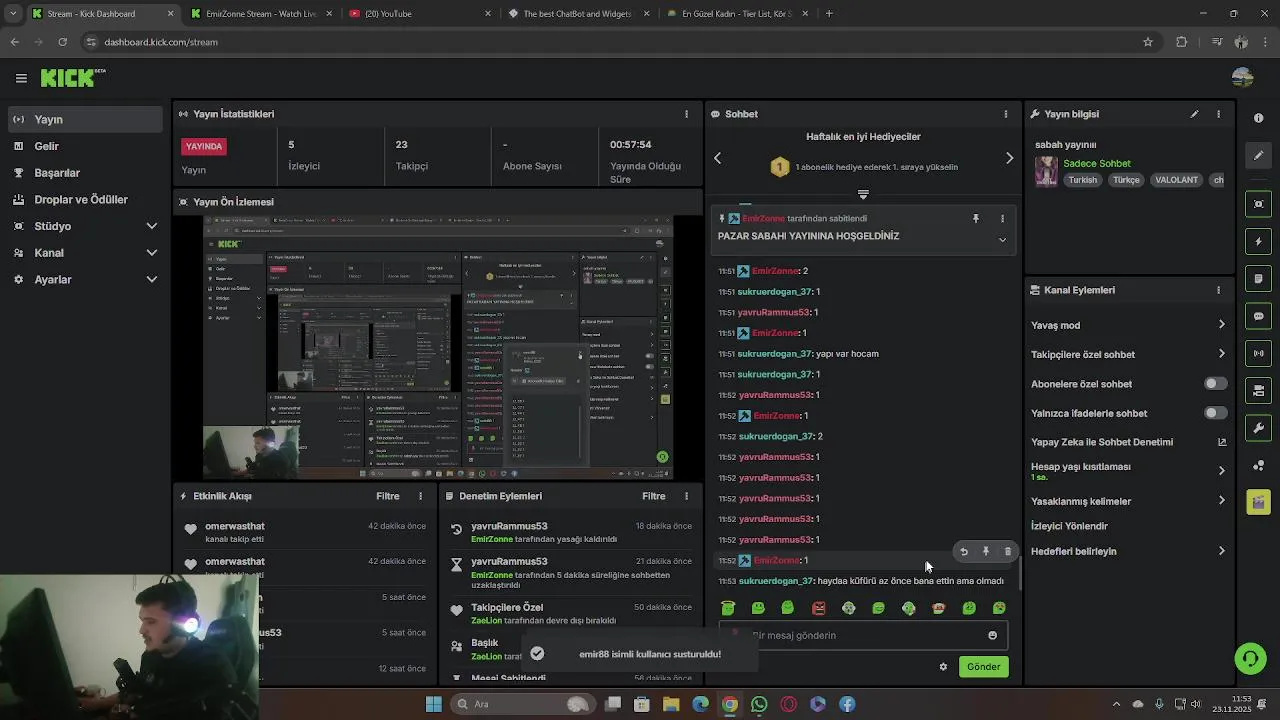Toggle Abonelere özel sohbet switch
The width and height of the screenshot is (1280, 720).
pos(1215,384)
